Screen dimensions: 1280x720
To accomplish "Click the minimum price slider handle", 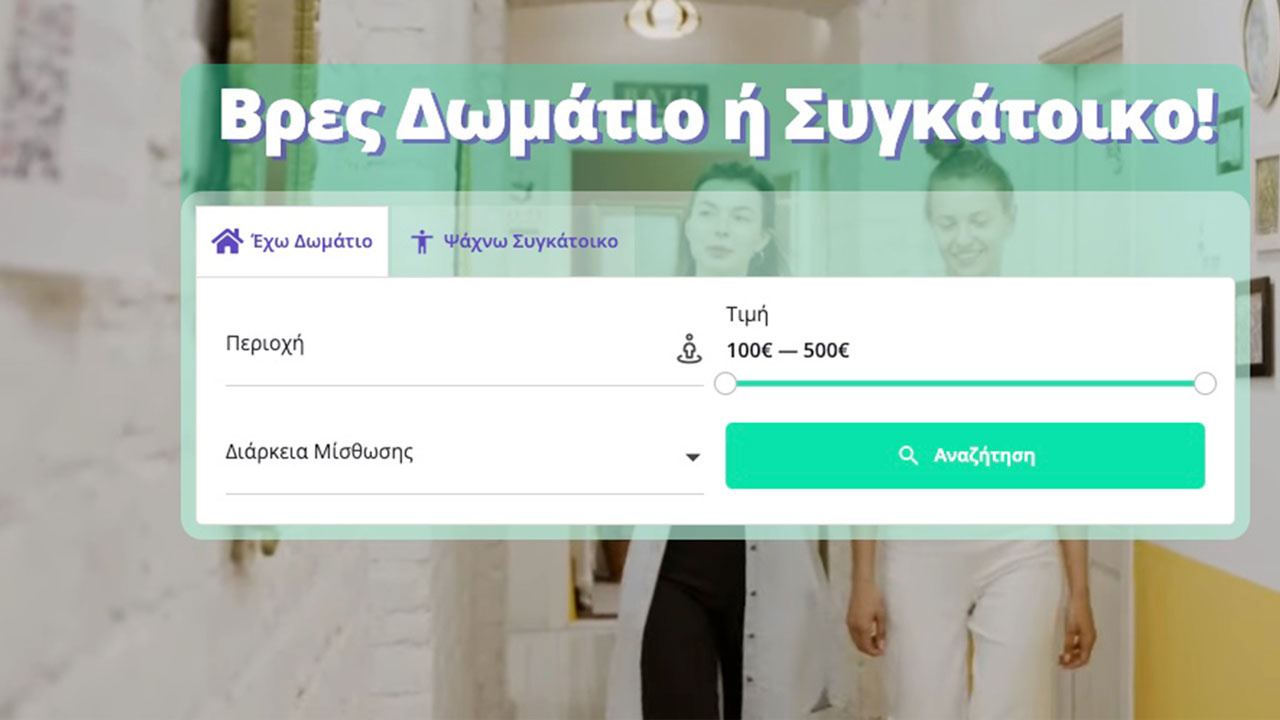I will pyautogui.click(x=726, y=384).
